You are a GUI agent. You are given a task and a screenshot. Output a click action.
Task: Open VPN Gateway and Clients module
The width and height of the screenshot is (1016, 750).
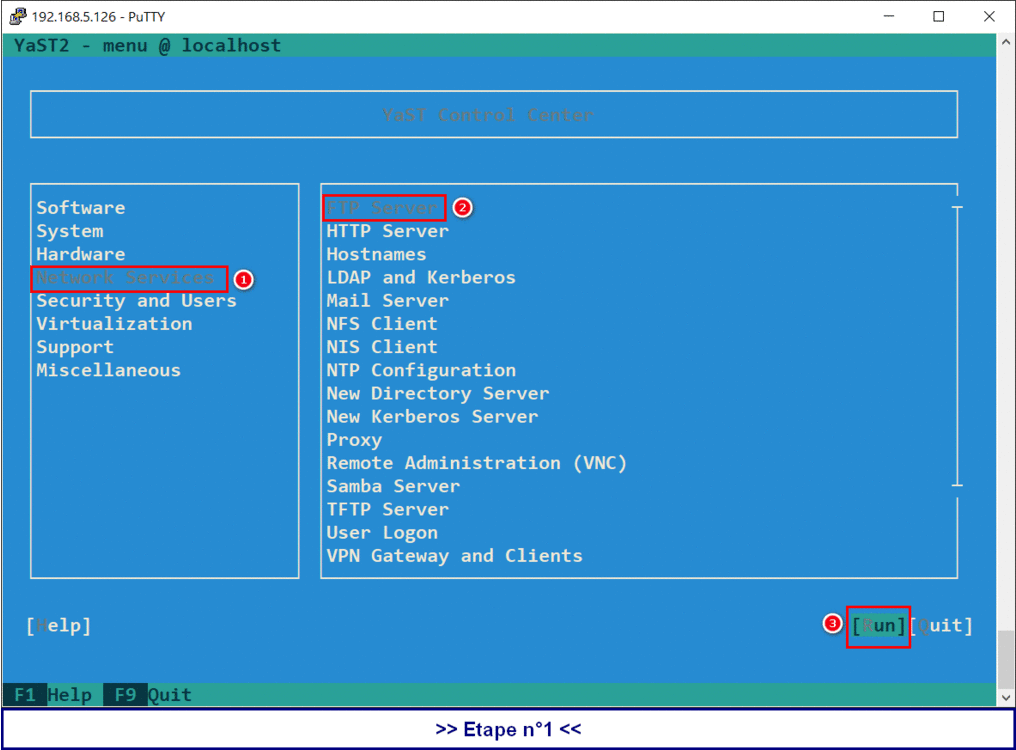455,556
